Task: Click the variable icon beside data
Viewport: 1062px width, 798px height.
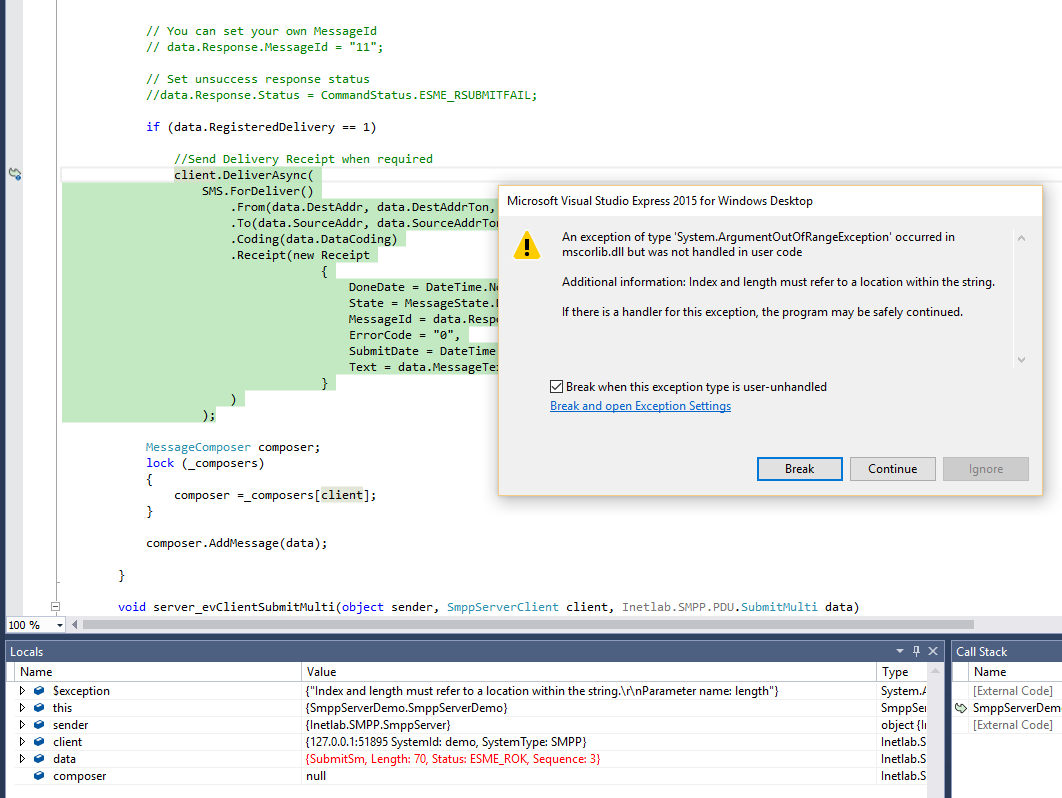Action: click(39, 759)
